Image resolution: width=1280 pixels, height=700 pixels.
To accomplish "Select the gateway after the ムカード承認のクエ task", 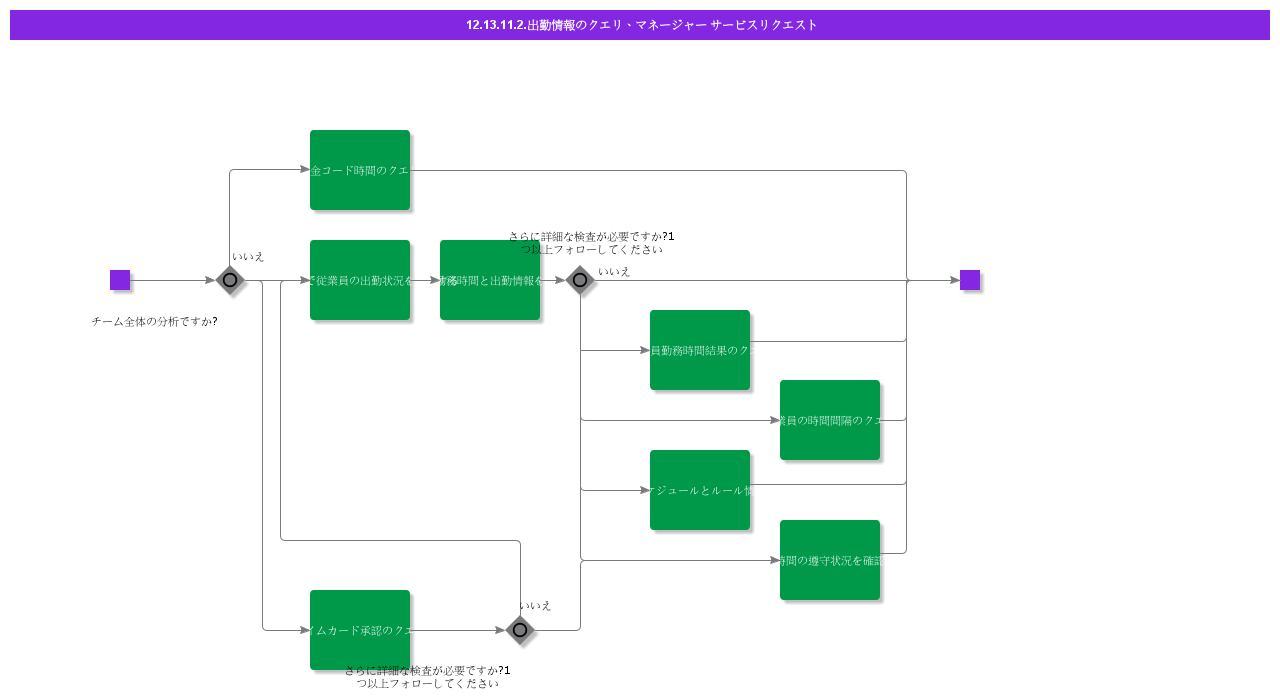I will (520, 630).
